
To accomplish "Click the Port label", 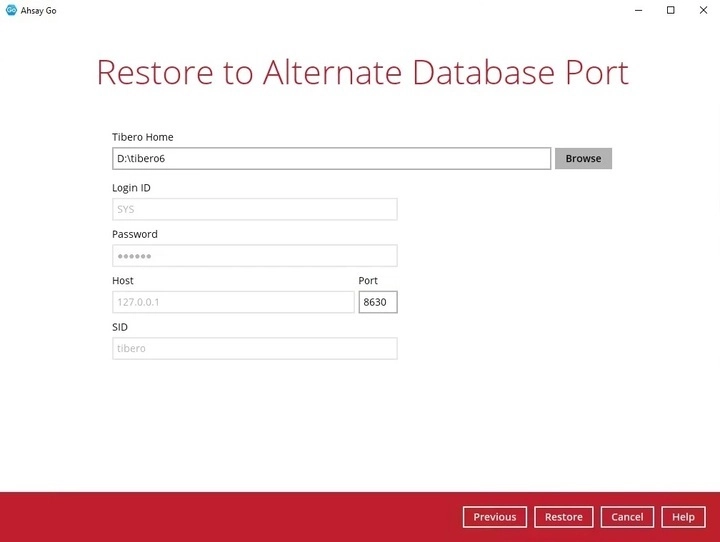I will 368,281.
